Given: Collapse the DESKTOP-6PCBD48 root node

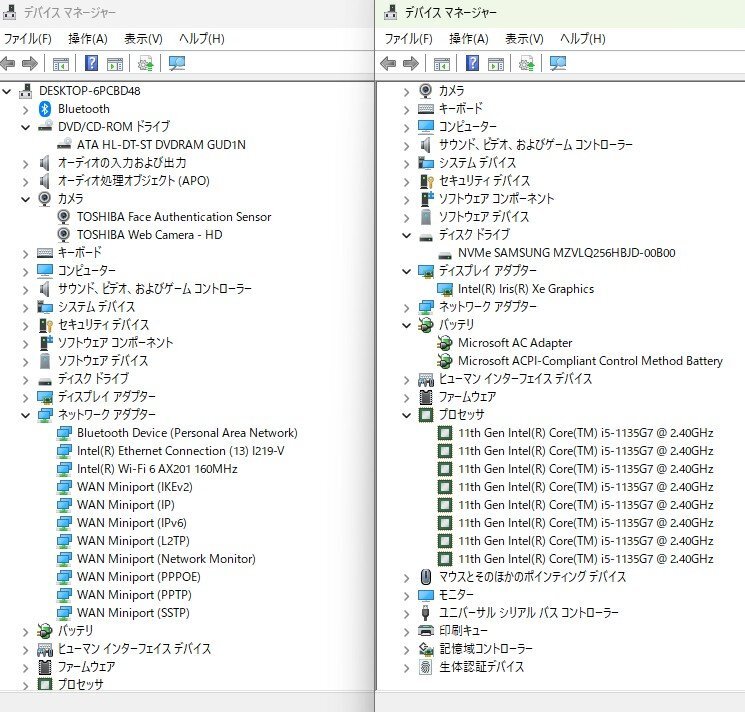Looking at the screenshot, I should 7,91.
